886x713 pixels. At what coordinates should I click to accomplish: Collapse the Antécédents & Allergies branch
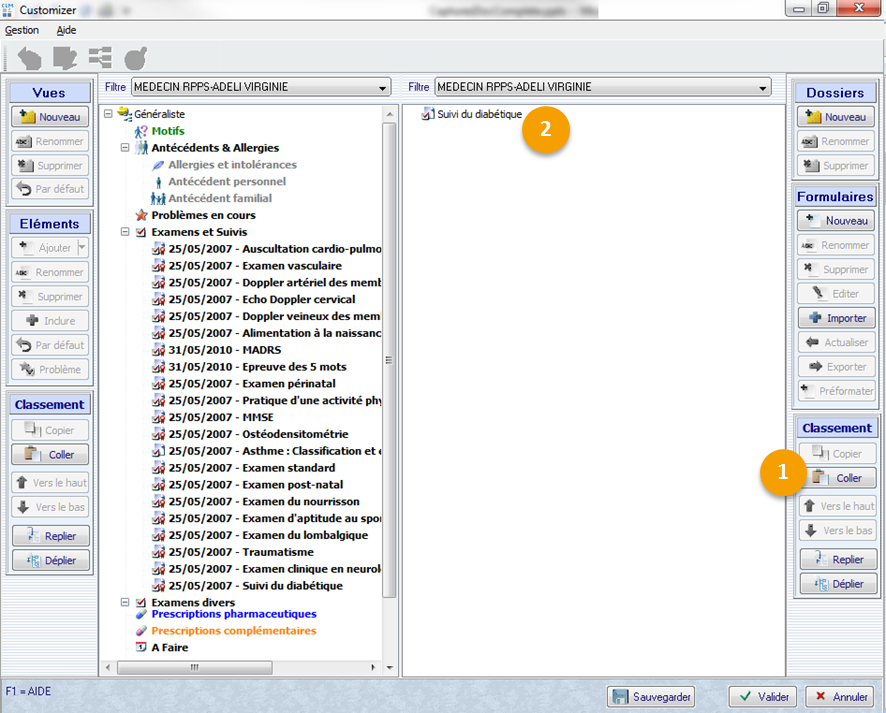click(125, 148)
